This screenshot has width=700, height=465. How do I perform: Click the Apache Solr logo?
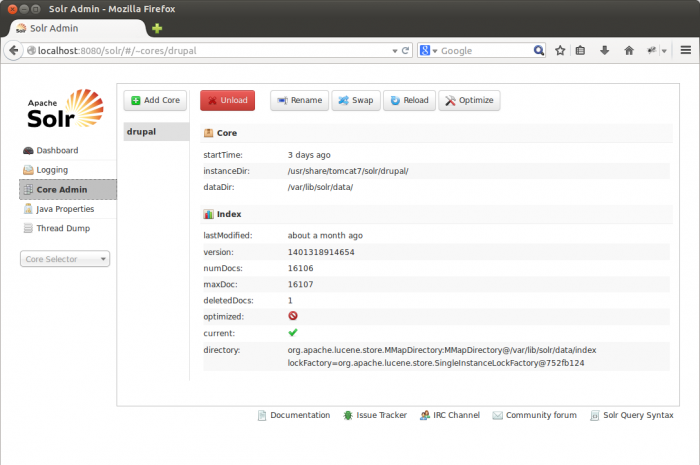[x=65, y=109]
